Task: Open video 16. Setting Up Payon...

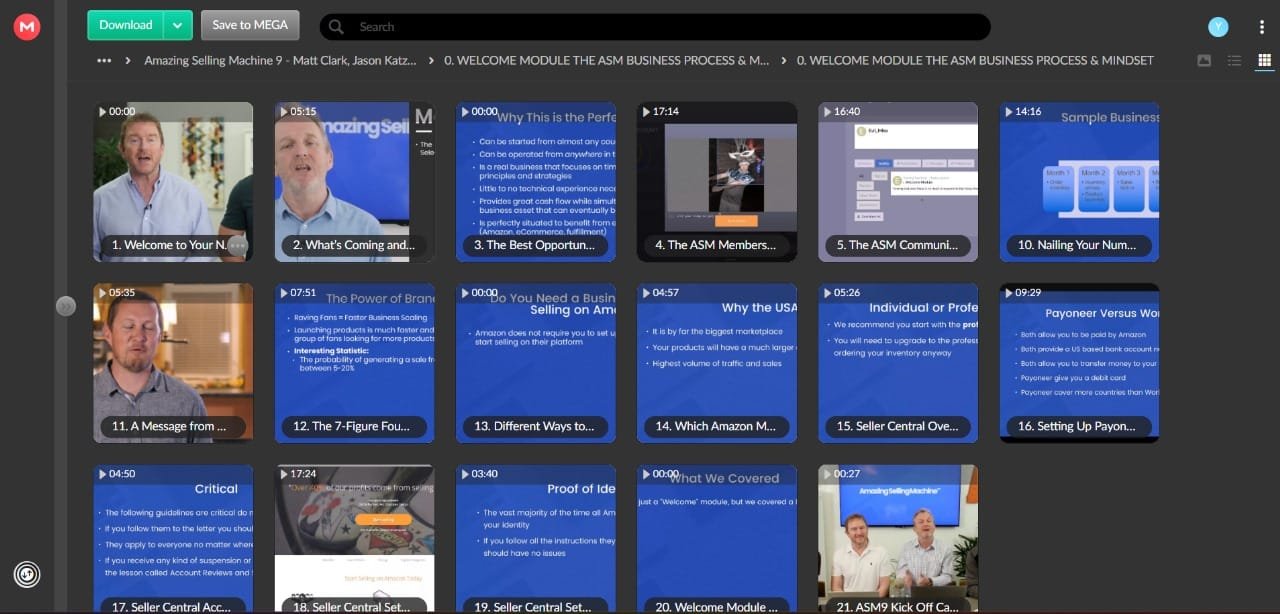Action: click(1080, 363)
